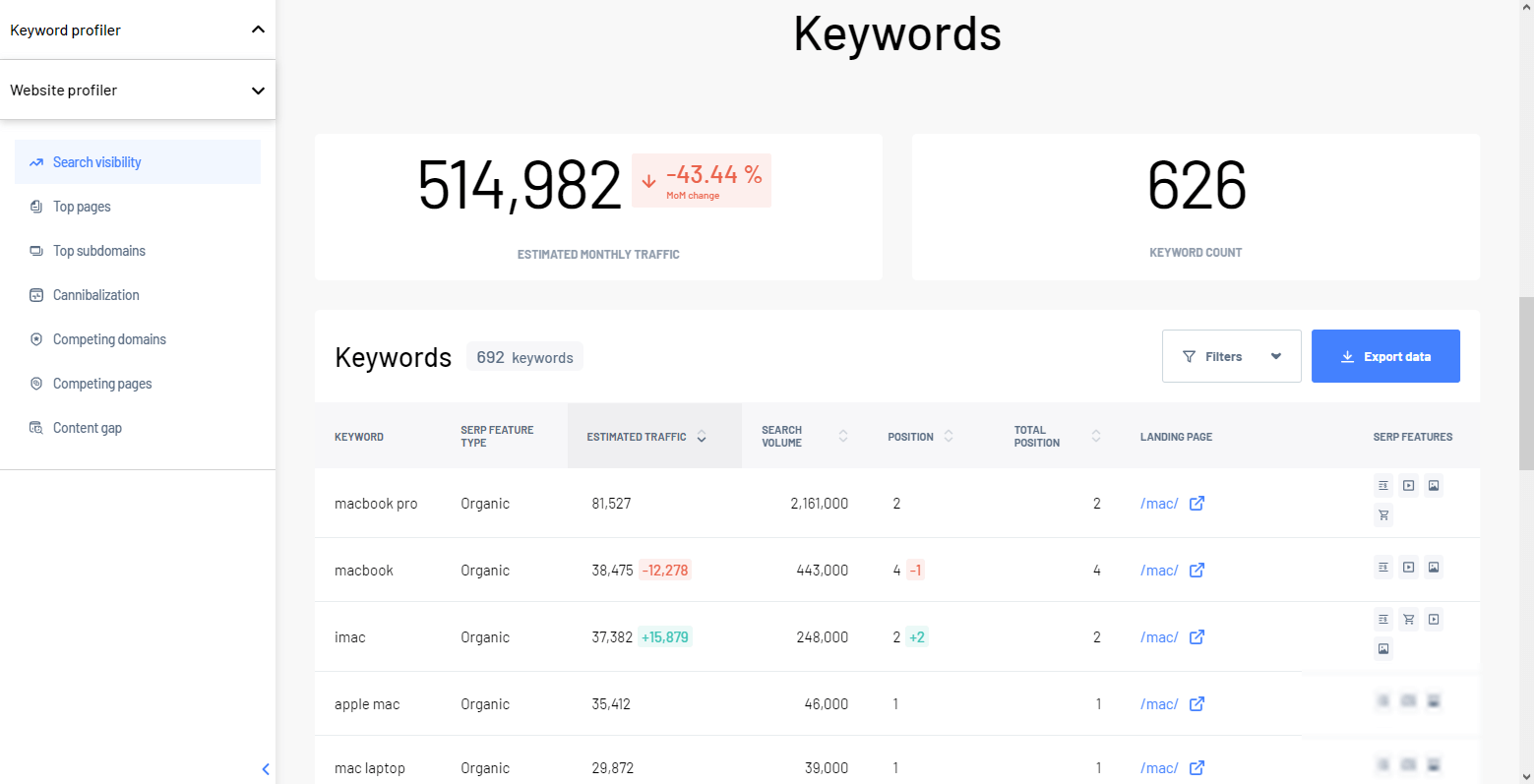The image size is (1534, 784).
Task: Select Cannibalization in the sidebar
Action: (96, 295)
